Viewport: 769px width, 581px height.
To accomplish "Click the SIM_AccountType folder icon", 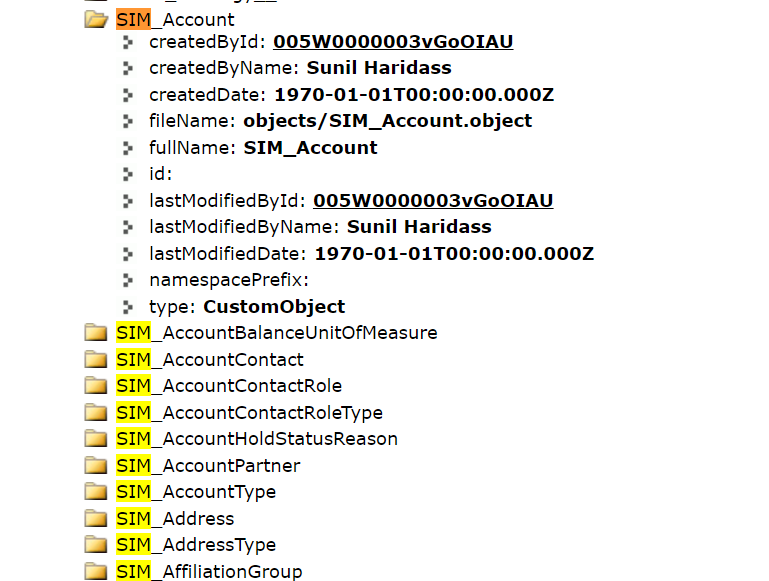I will point(96,492).
